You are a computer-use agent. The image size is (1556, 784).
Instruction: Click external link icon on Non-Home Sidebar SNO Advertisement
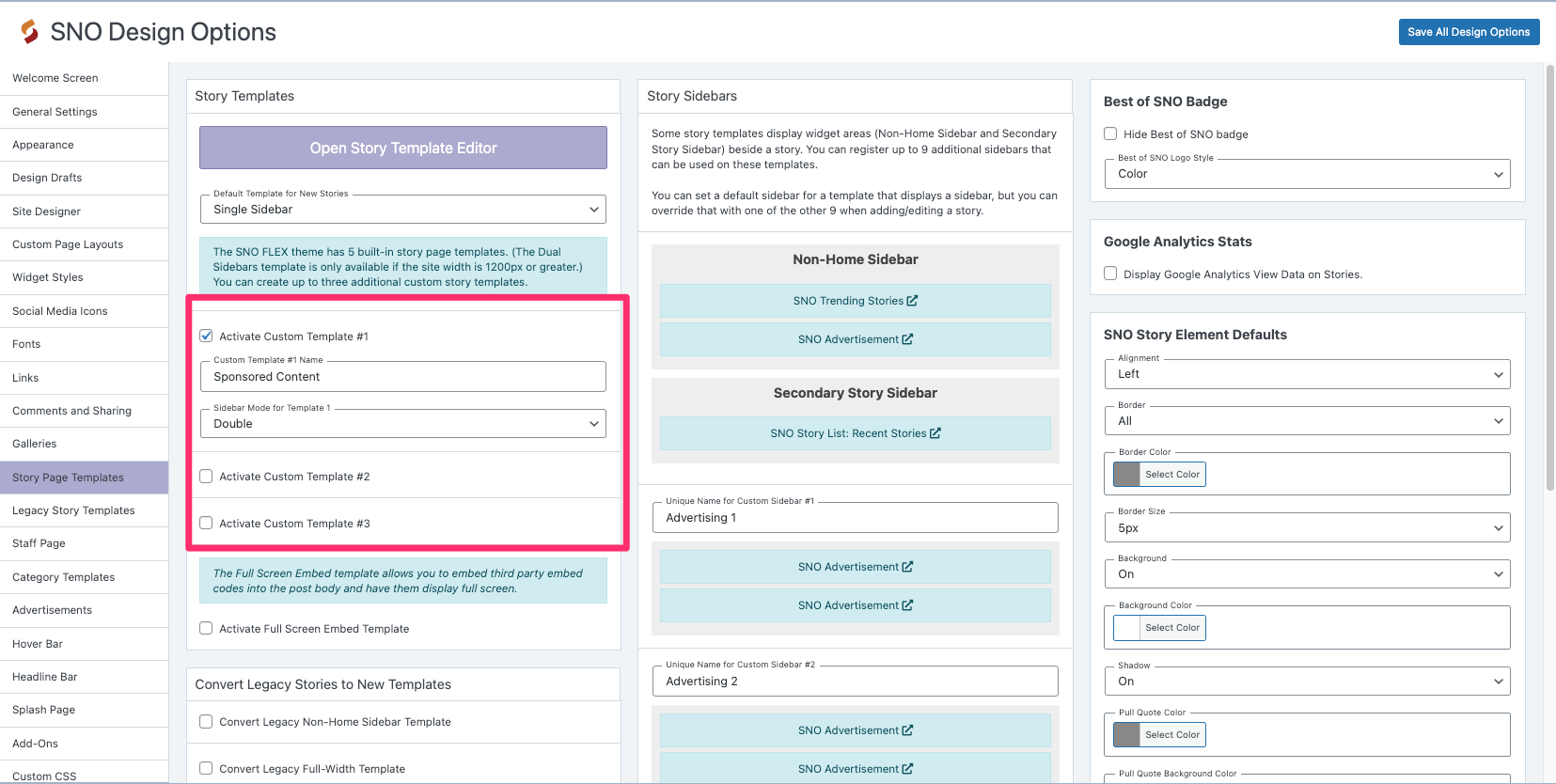907,339
